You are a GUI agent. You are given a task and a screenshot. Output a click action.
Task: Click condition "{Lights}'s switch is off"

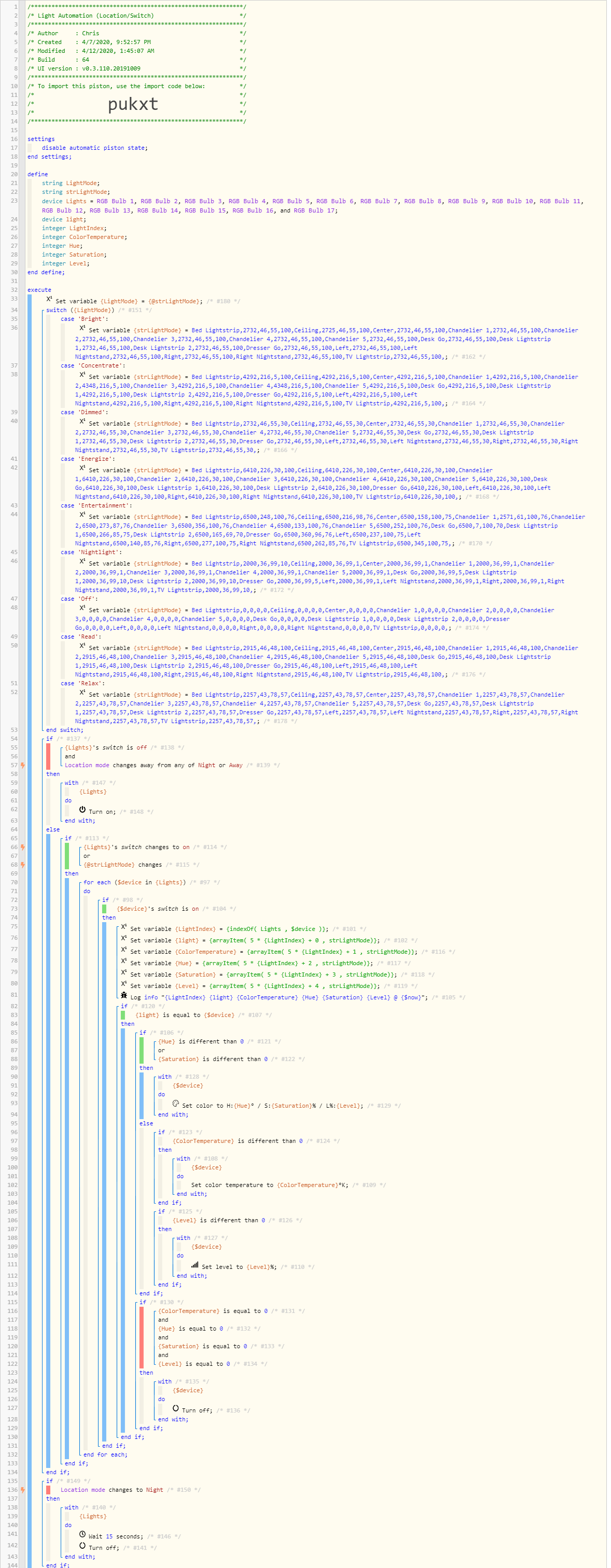(x=106, y=747)
